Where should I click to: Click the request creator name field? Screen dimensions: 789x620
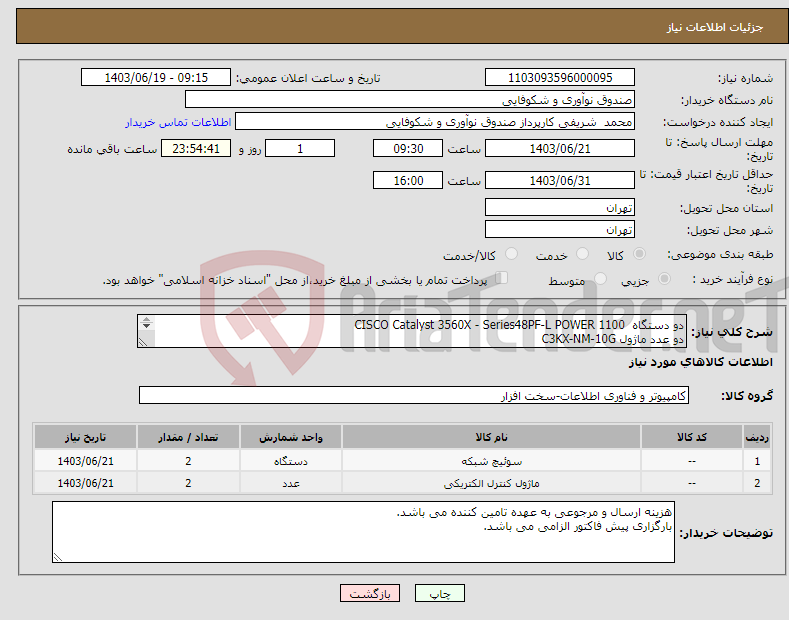click(435, 122)
